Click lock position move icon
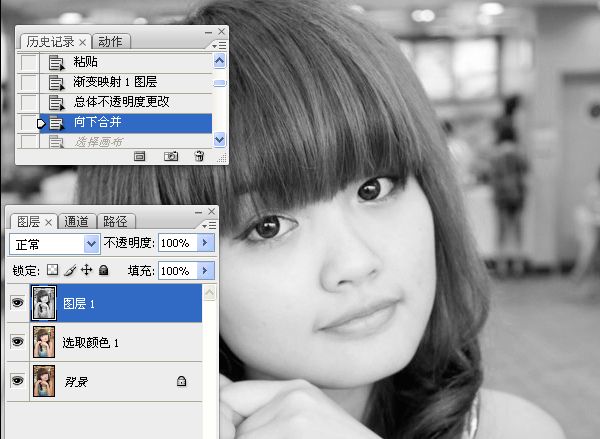Viewport: 600px width, 439px height. click(x=86, y=270)
